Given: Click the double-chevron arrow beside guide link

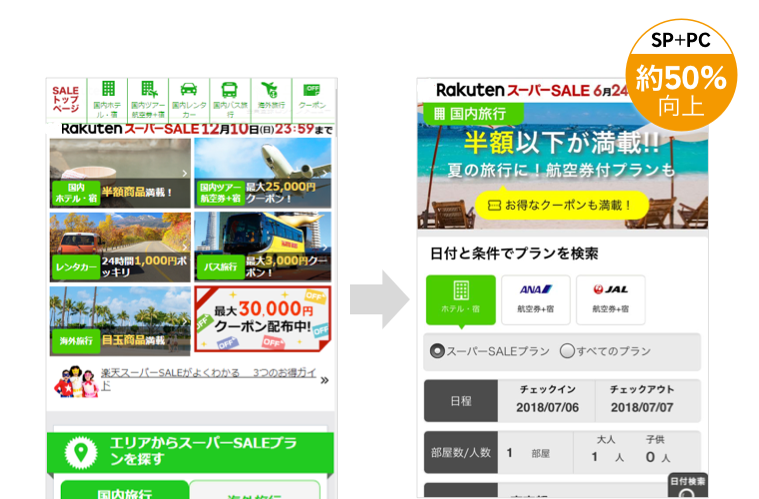Looking at the screenshot, I should [324, 380].
